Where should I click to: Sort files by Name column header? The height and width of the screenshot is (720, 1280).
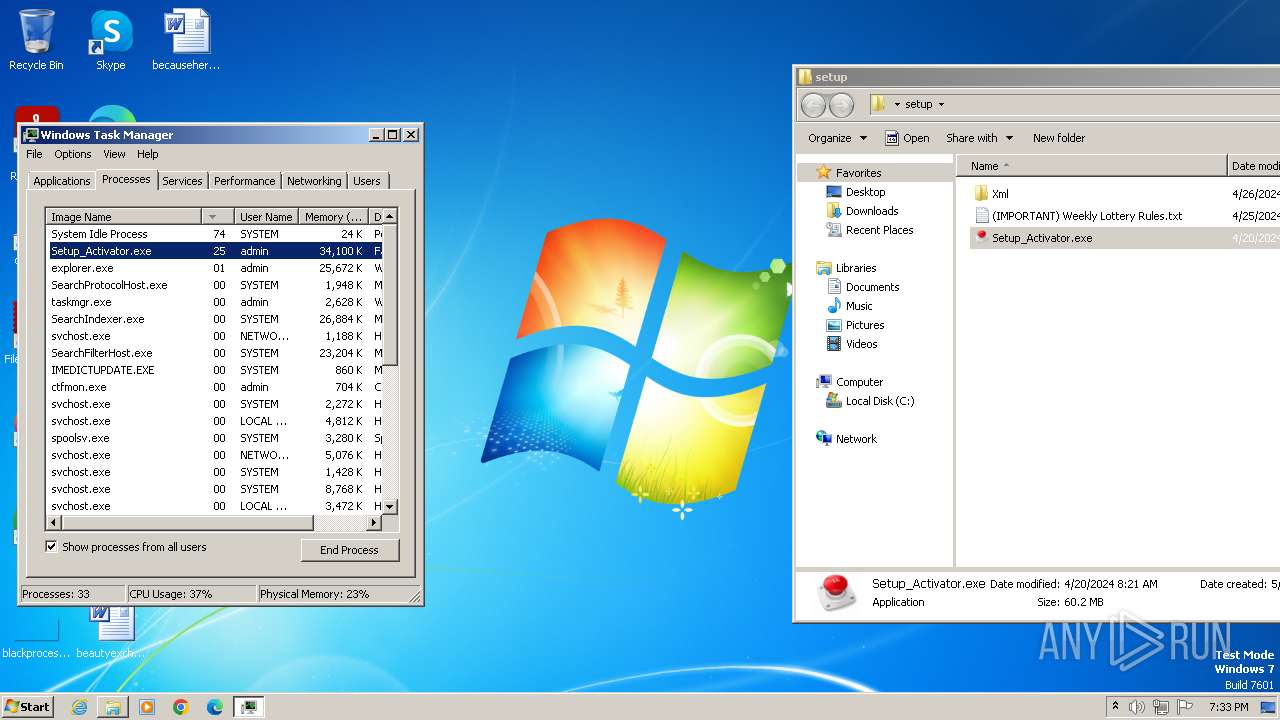click(x=1092, y=166)
